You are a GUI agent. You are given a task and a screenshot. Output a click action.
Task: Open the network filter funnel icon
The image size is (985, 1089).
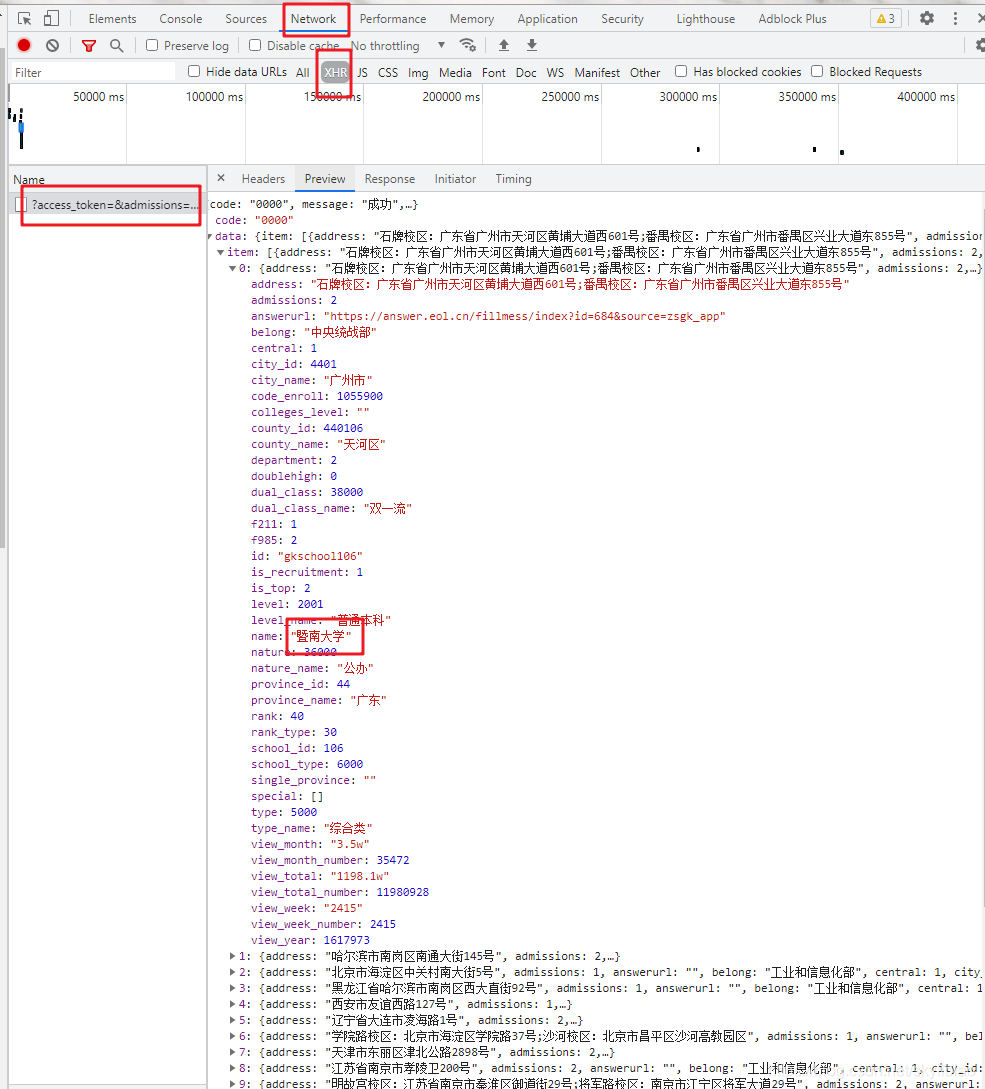[x=88, y=45]
